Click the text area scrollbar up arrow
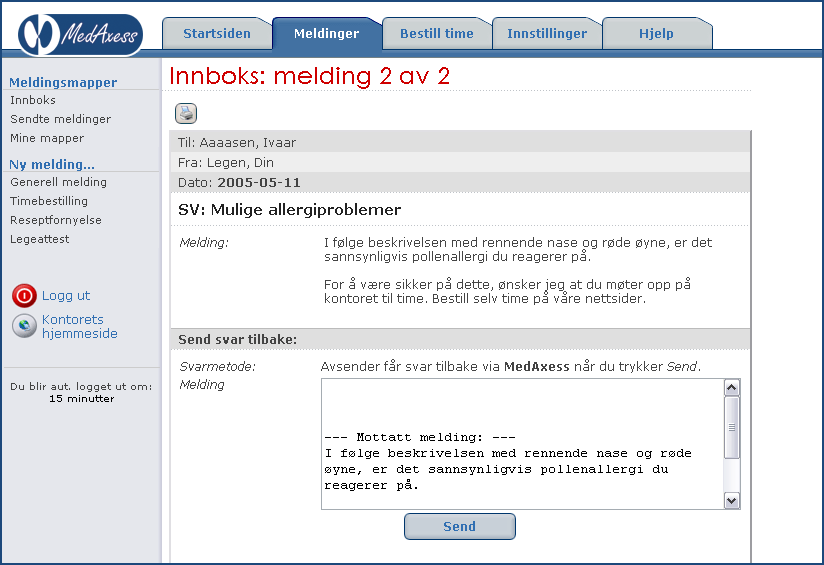This screenshot has width=824, height=565. (731, 388)
